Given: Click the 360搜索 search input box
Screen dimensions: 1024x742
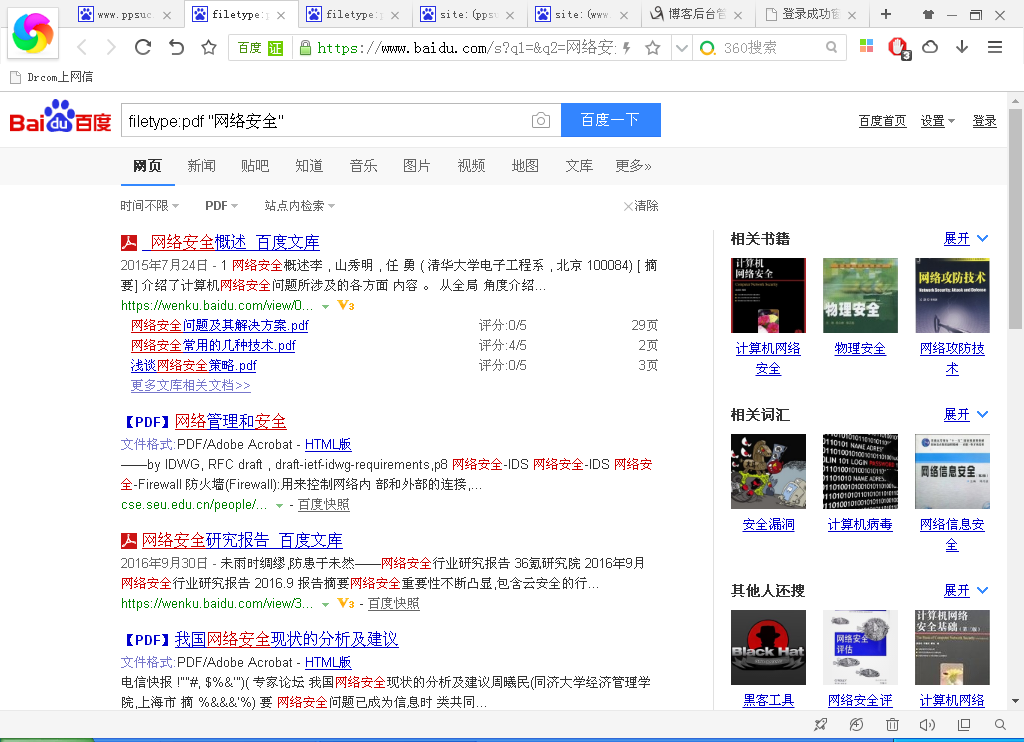Looking at the screenshot, I should (x=771, y=47).
